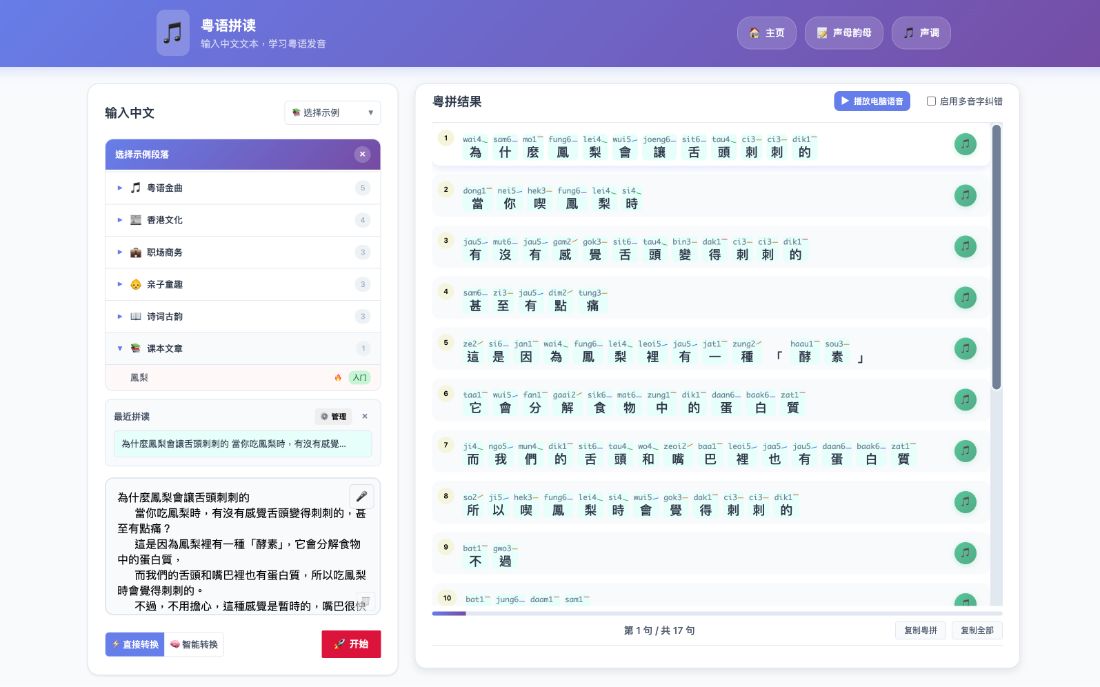Play audio for sentence 2
This screenshot has width=1100, height=687.
click(x=965, y=195)
